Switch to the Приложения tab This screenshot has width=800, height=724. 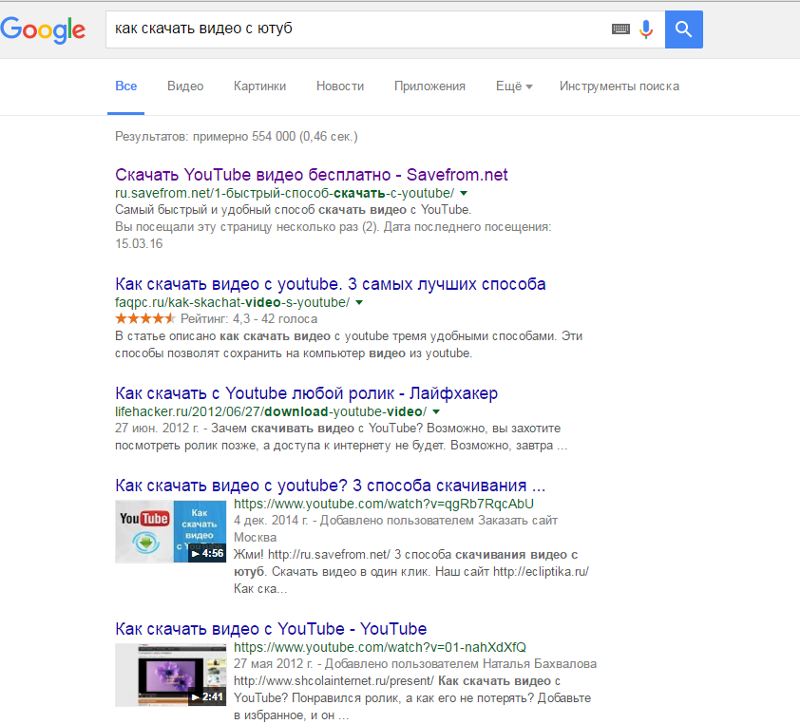[x=430, y=86]
